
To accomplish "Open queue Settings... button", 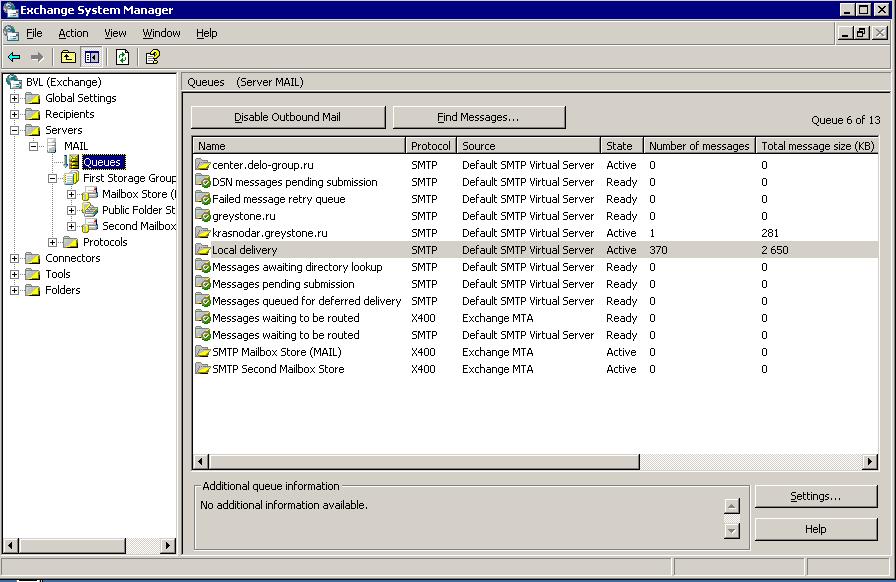I will [x=815, y=496].
